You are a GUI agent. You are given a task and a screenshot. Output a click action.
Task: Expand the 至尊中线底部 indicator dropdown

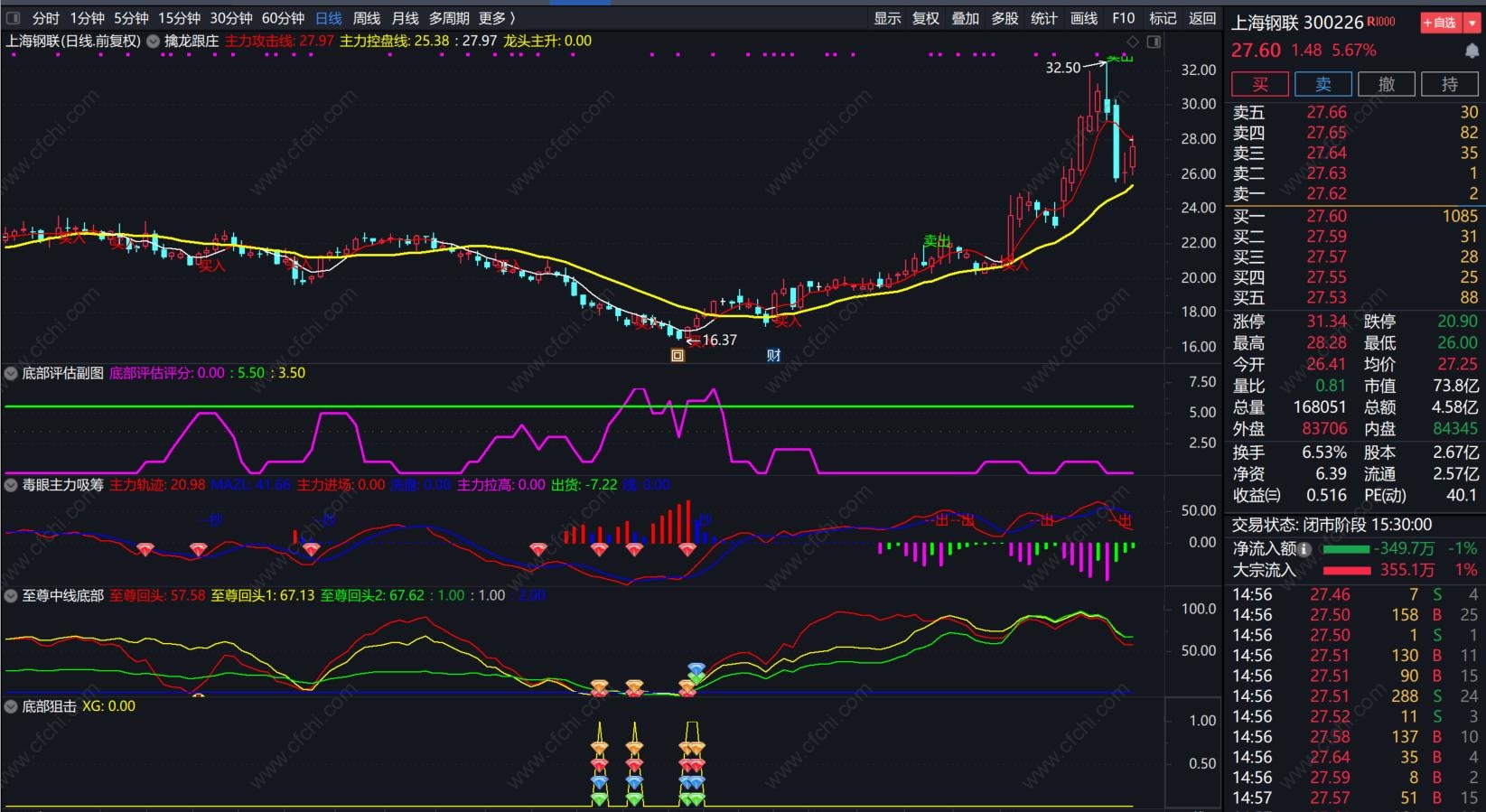(x=11, y=595)
